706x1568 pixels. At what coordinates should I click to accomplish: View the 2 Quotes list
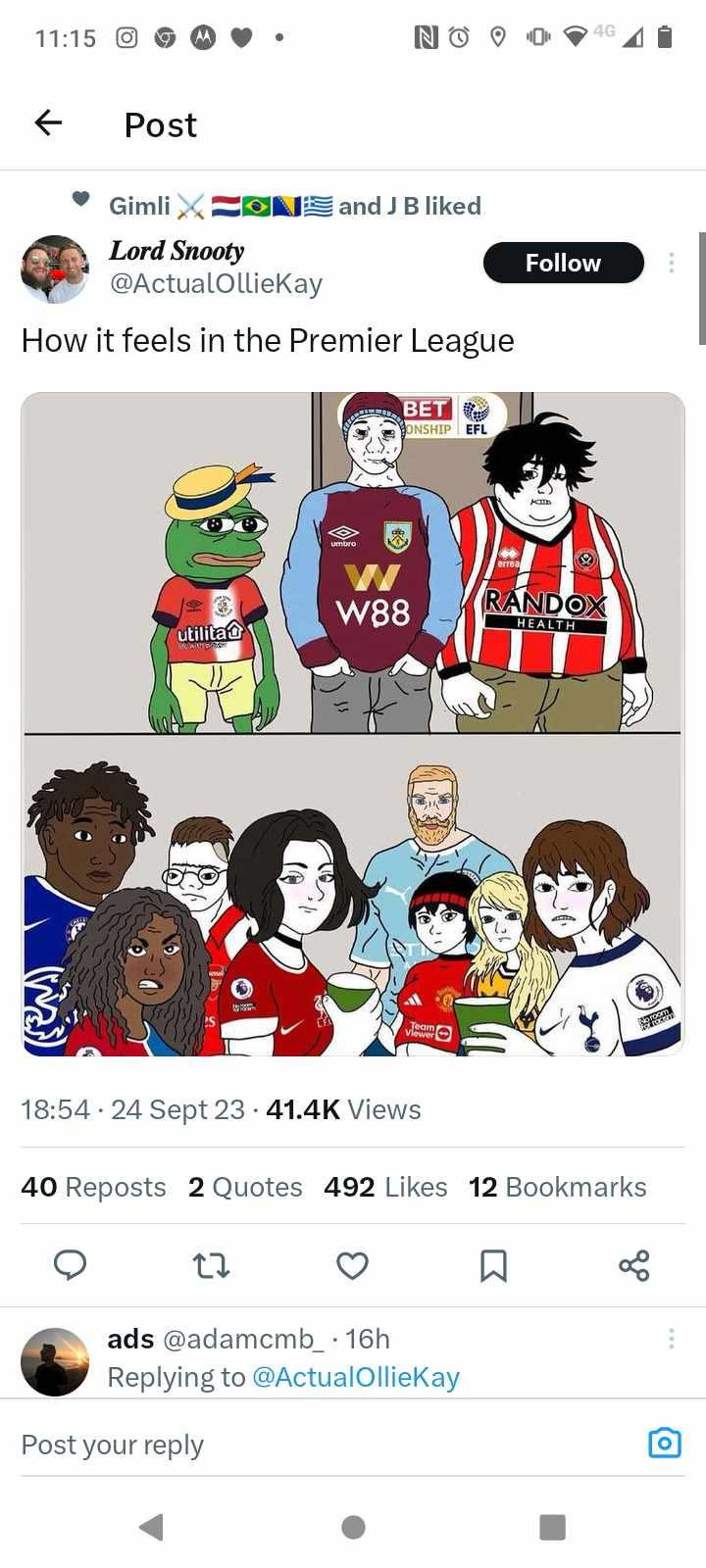(245, 1187)
